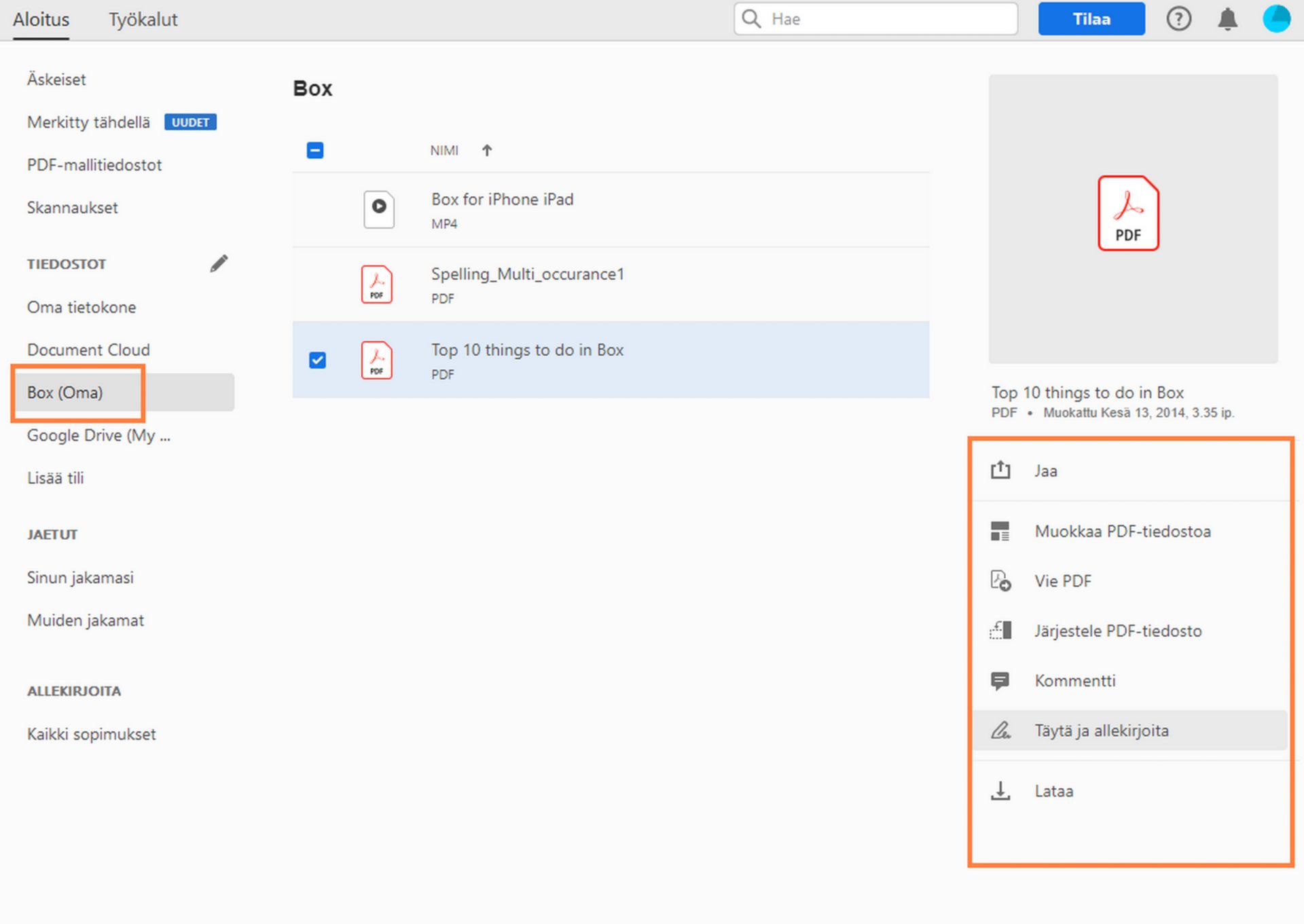Open Google Drive in the sidebar
Image resolution: width=1304 pixels, height=924 pixels.
[98, 435]
